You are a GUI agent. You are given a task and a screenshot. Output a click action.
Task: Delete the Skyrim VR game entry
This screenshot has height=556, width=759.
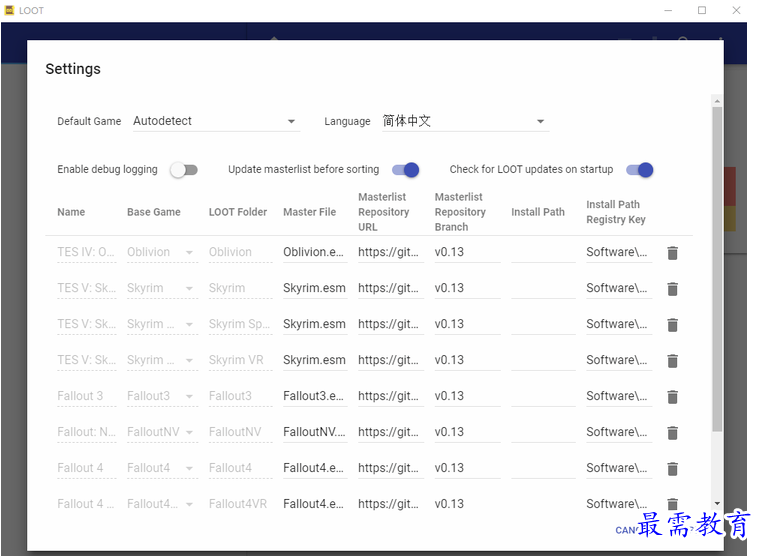coord(672,361)
